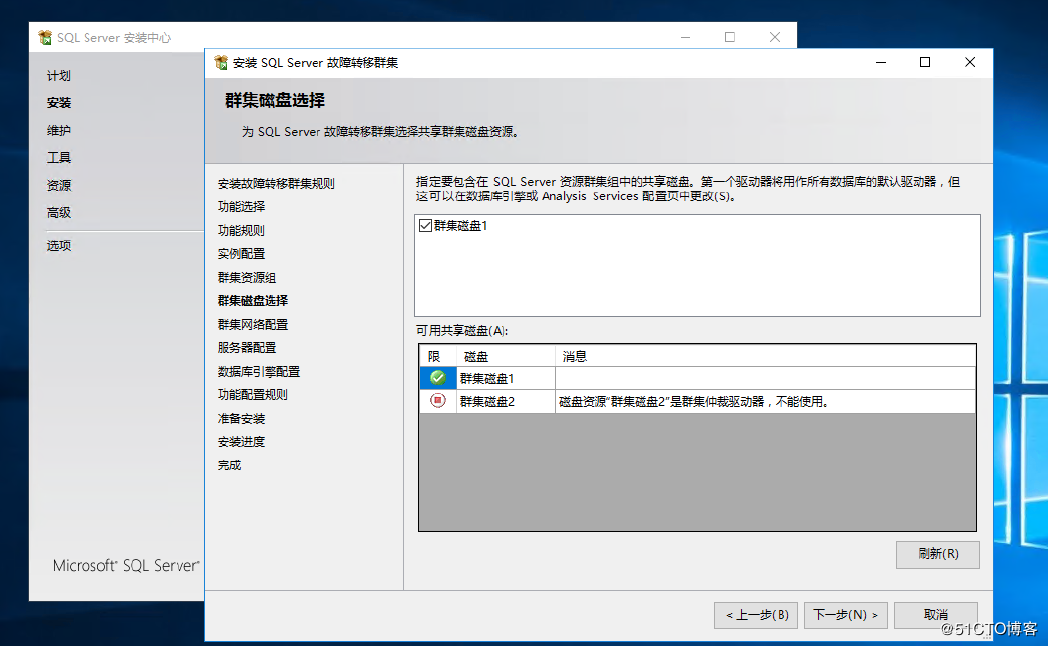Toggle selection of shared disk 群集磁盘1
The width and height of the screenshot is (1048, 646).
[x=425, y=226]
